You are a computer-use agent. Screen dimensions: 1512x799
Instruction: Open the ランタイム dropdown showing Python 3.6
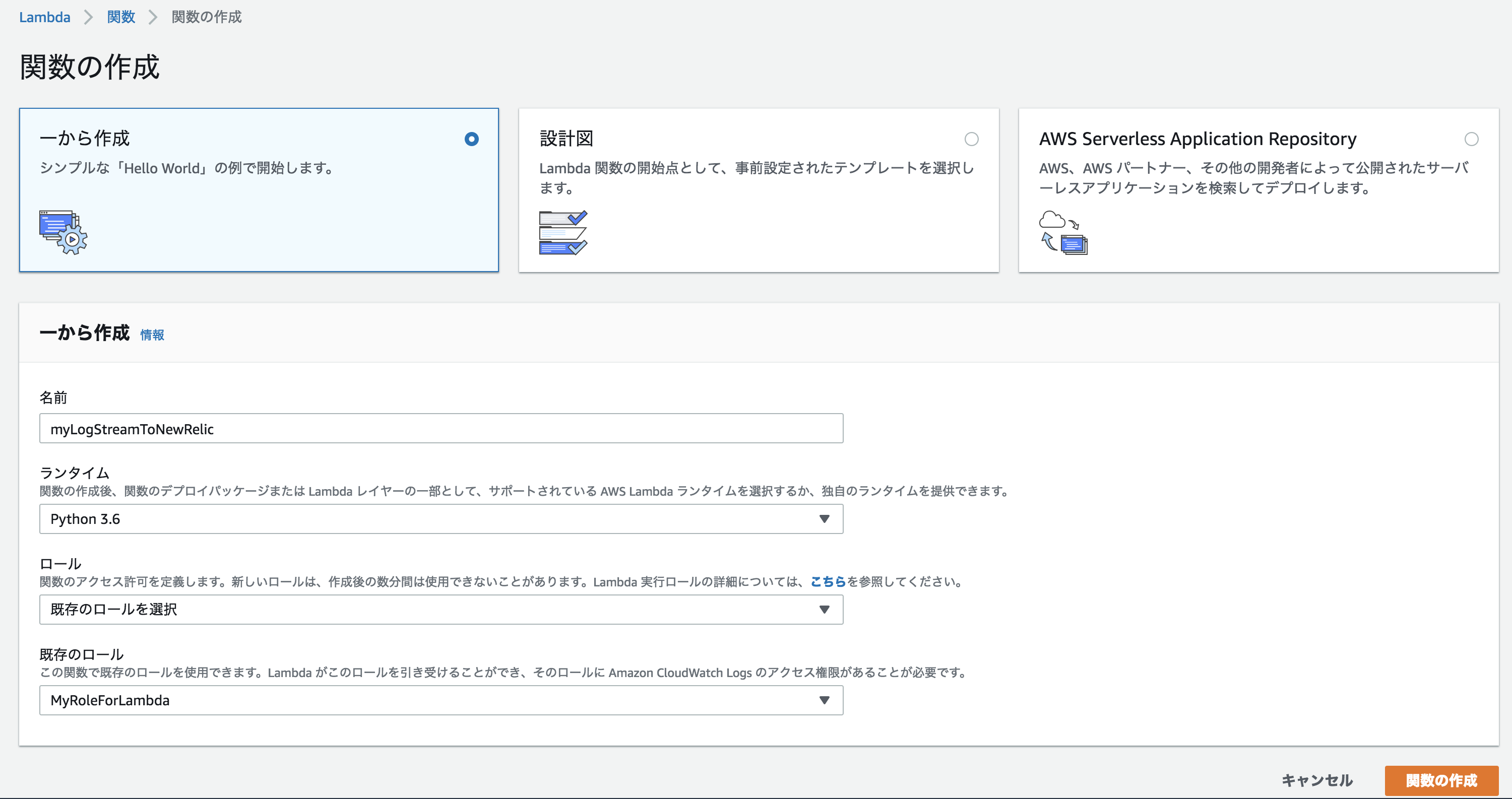pos(440,518)
